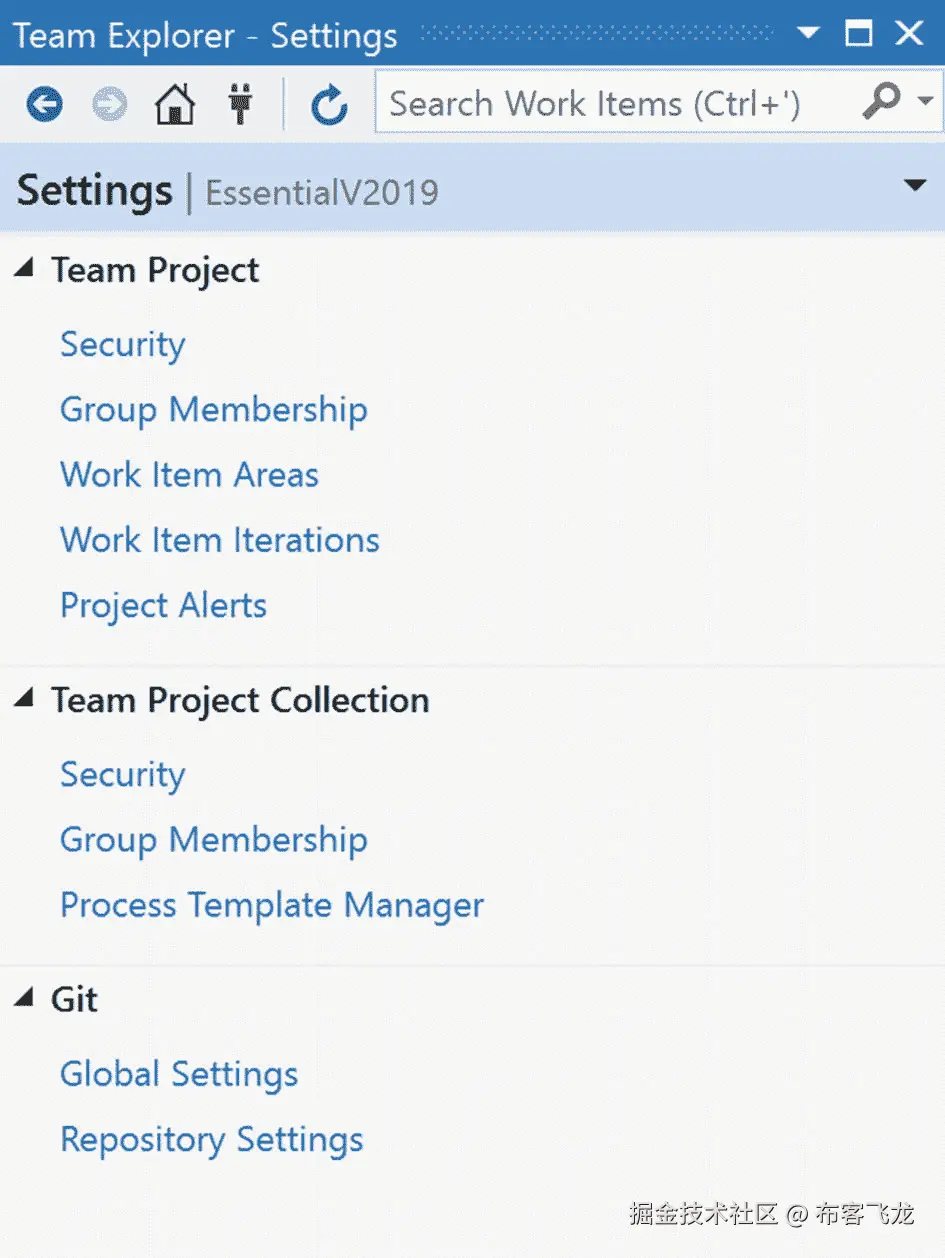The image size is (945, 1258).
Task: Collapse the Git section
Action: (25, 998)
